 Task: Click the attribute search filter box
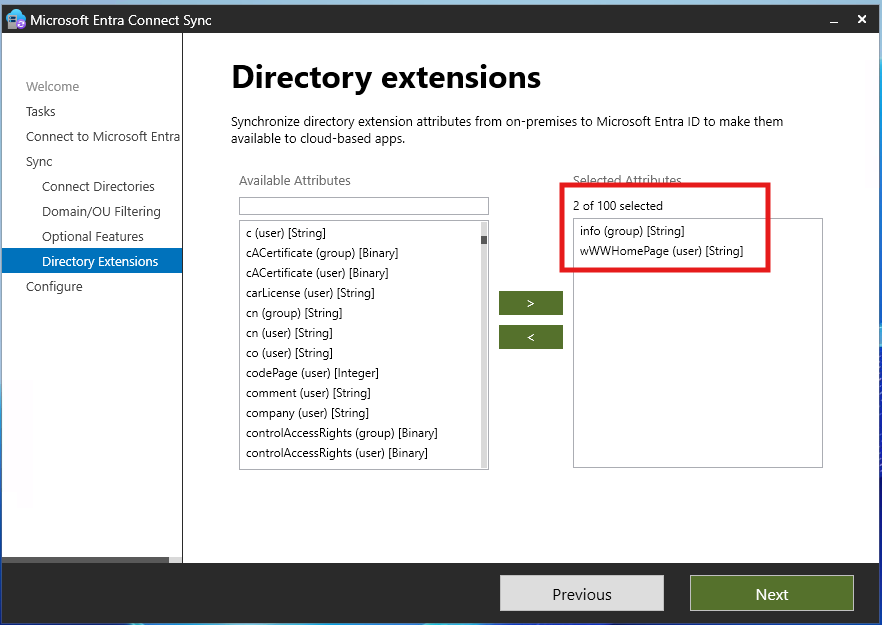coord(363,205)
